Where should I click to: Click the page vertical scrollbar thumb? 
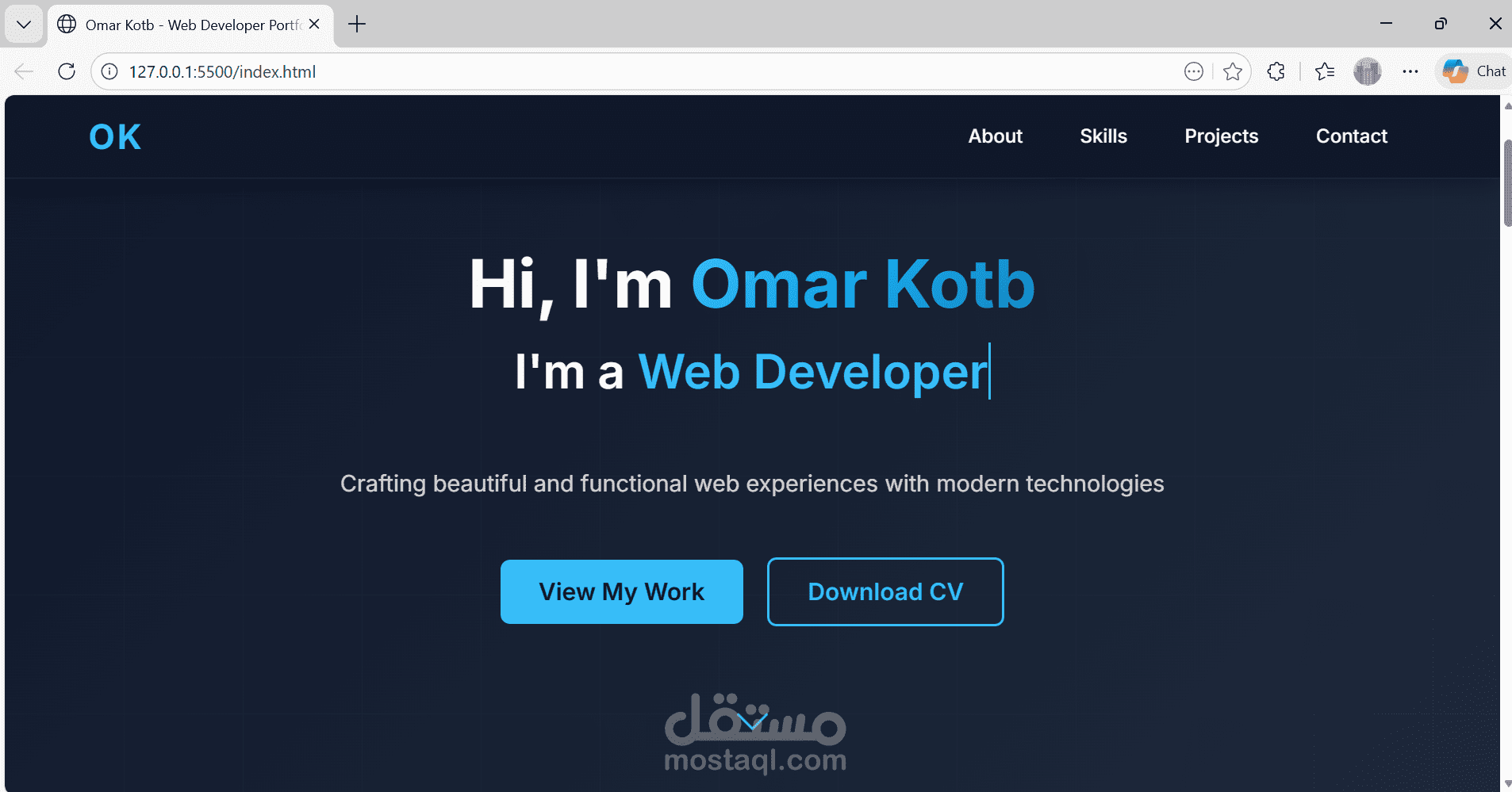(1507, 182)
